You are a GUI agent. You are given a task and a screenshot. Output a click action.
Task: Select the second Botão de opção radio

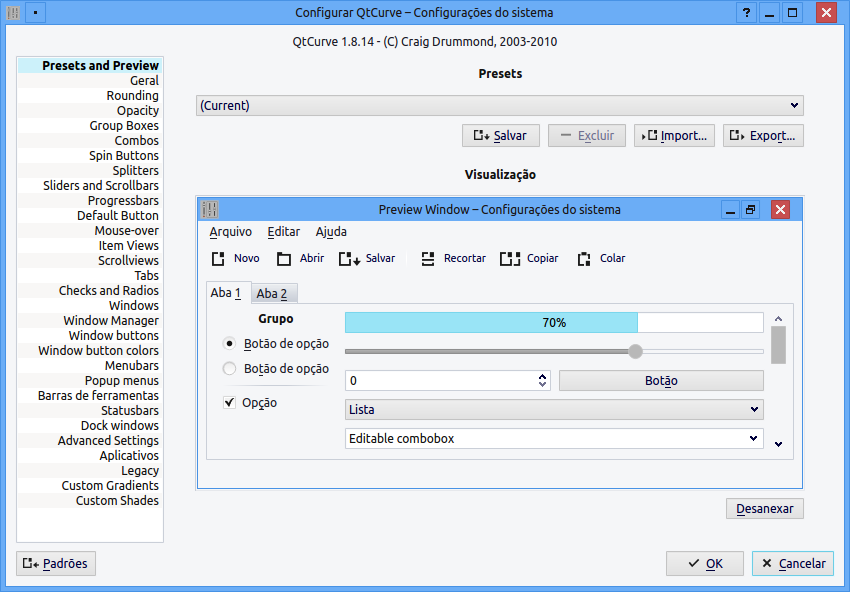[x=229, y=369]
